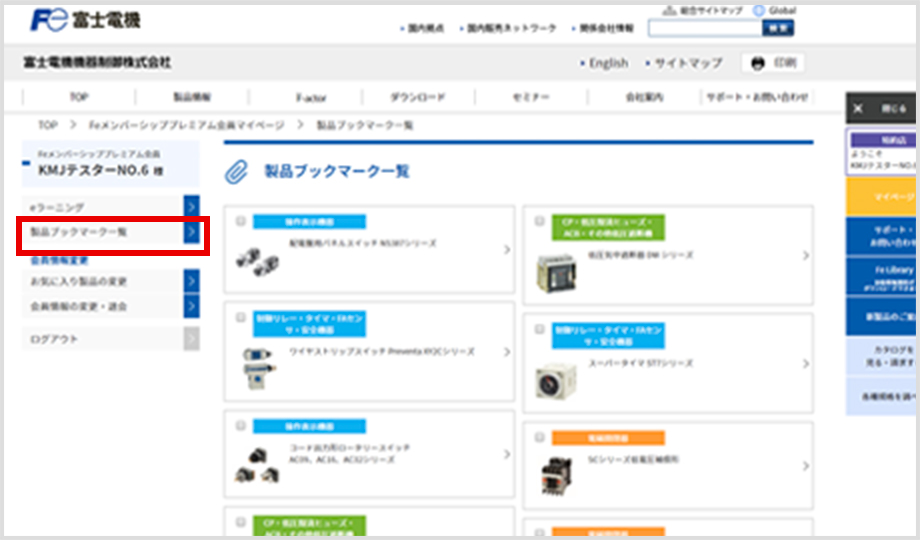The height and width of the screenshot is (540, 920).
Task: Click the yellow マイページ side button
Action: (x=881, y=197)
